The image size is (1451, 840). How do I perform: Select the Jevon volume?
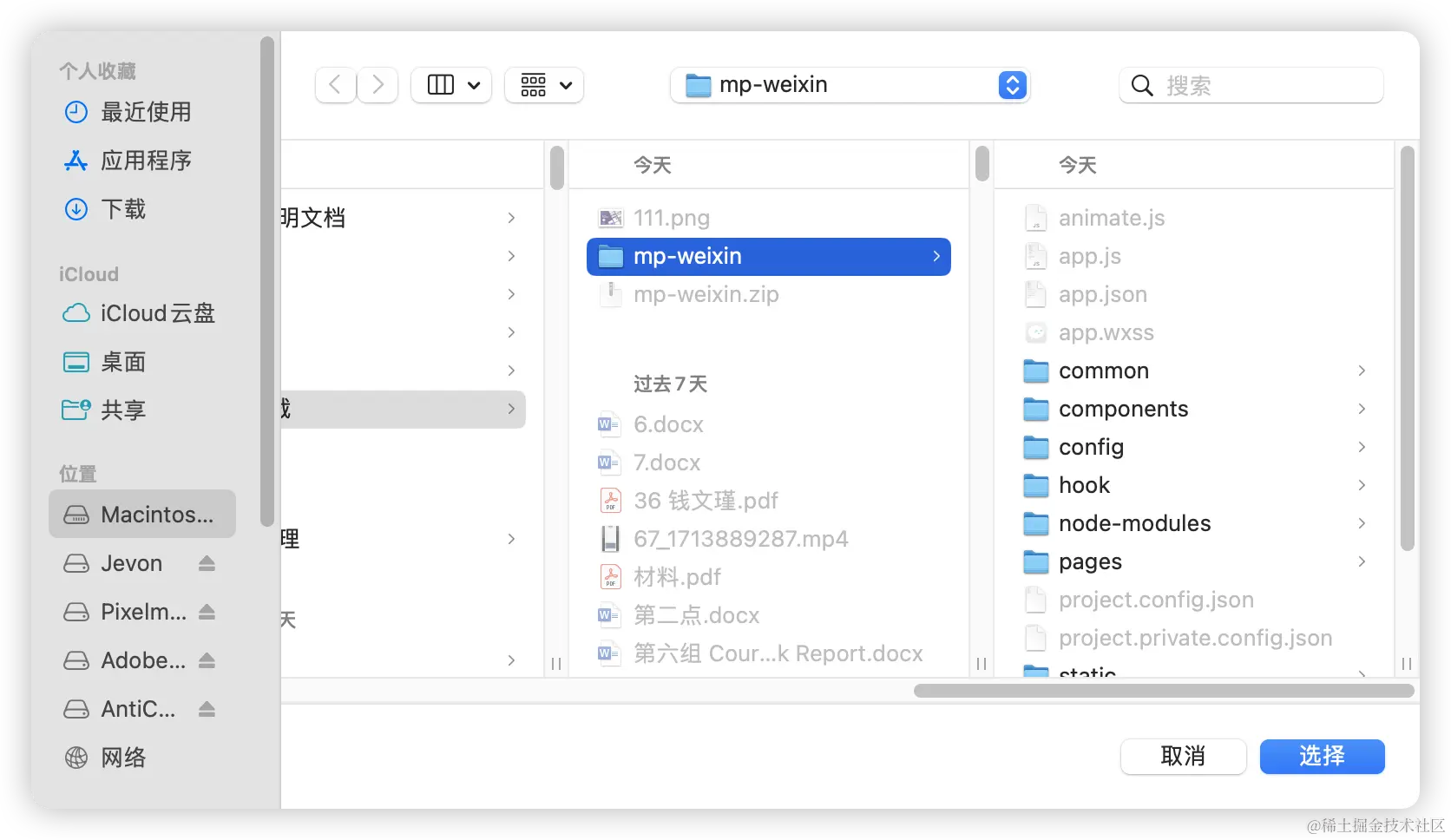130,563
